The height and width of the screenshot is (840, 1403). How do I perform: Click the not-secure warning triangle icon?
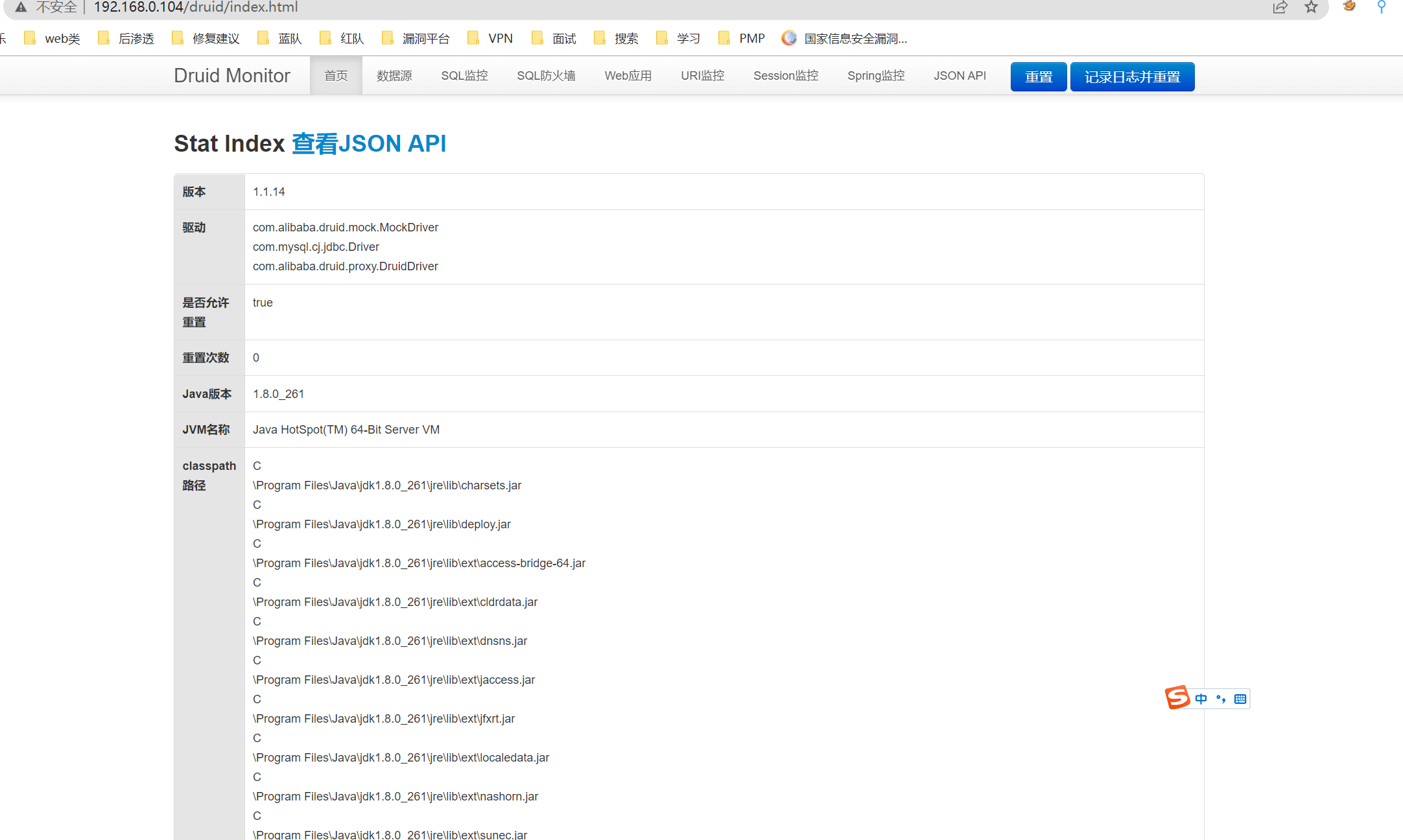coord(21,7)
